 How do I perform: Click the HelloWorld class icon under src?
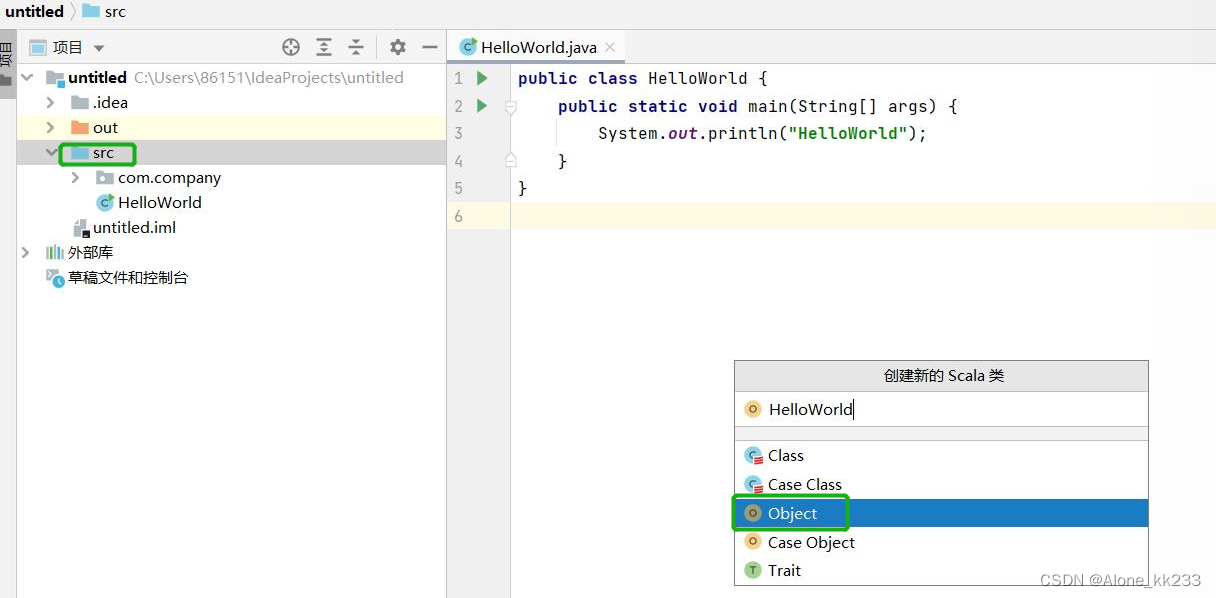pos(108,201)
